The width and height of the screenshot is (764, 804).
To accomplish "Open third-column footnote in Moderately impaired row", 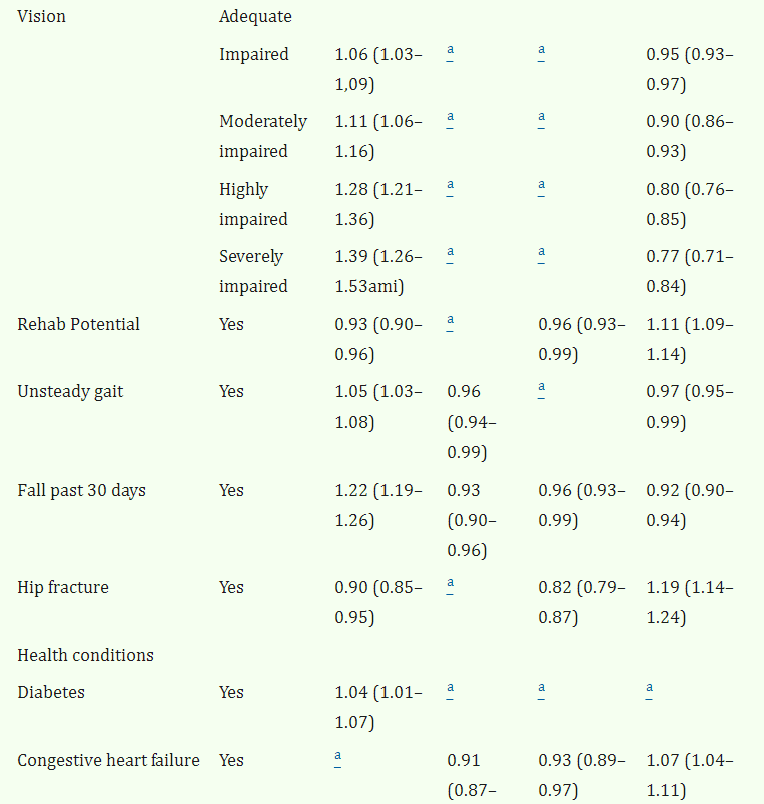I will [541, 119].
